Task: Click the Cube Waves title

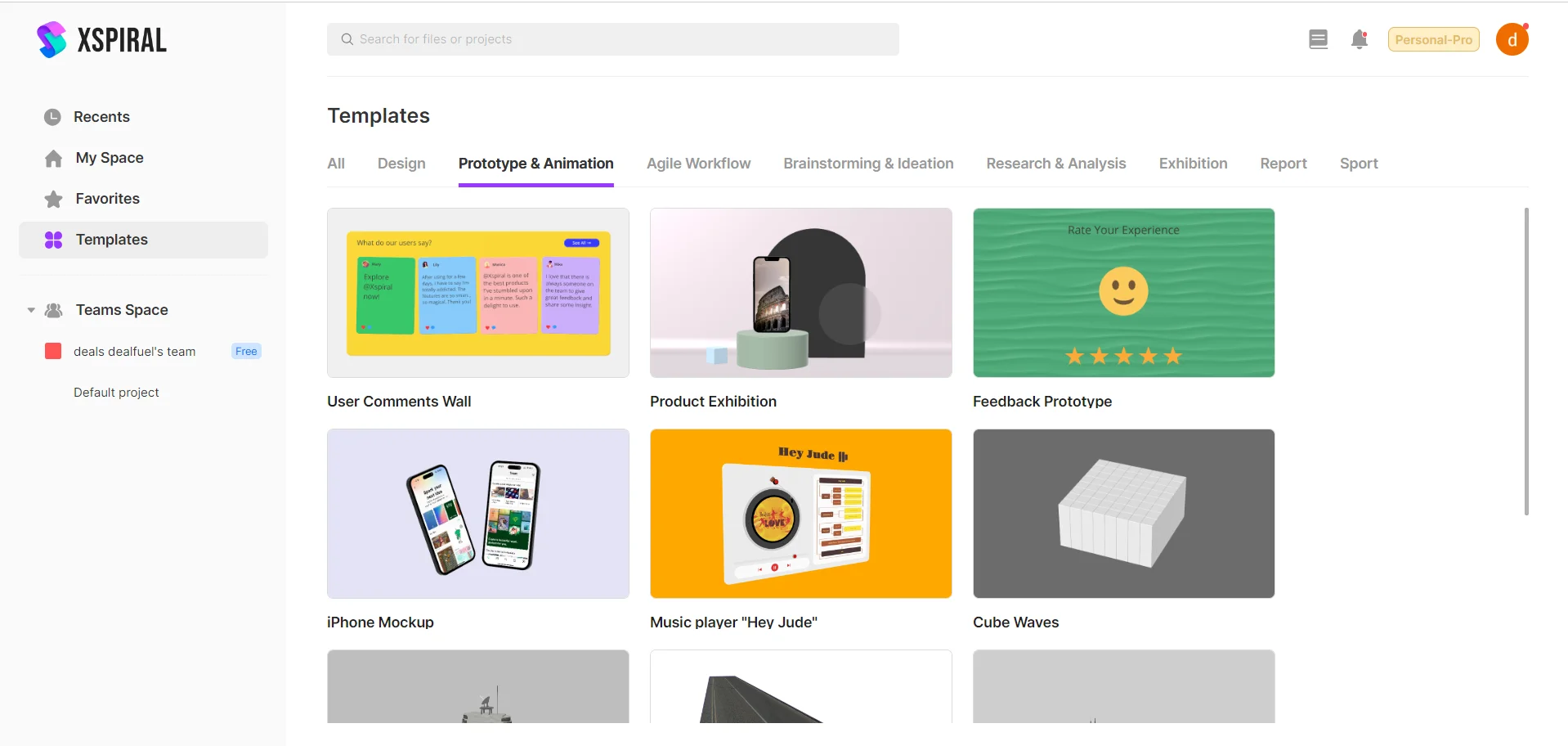Action: 1015,622
